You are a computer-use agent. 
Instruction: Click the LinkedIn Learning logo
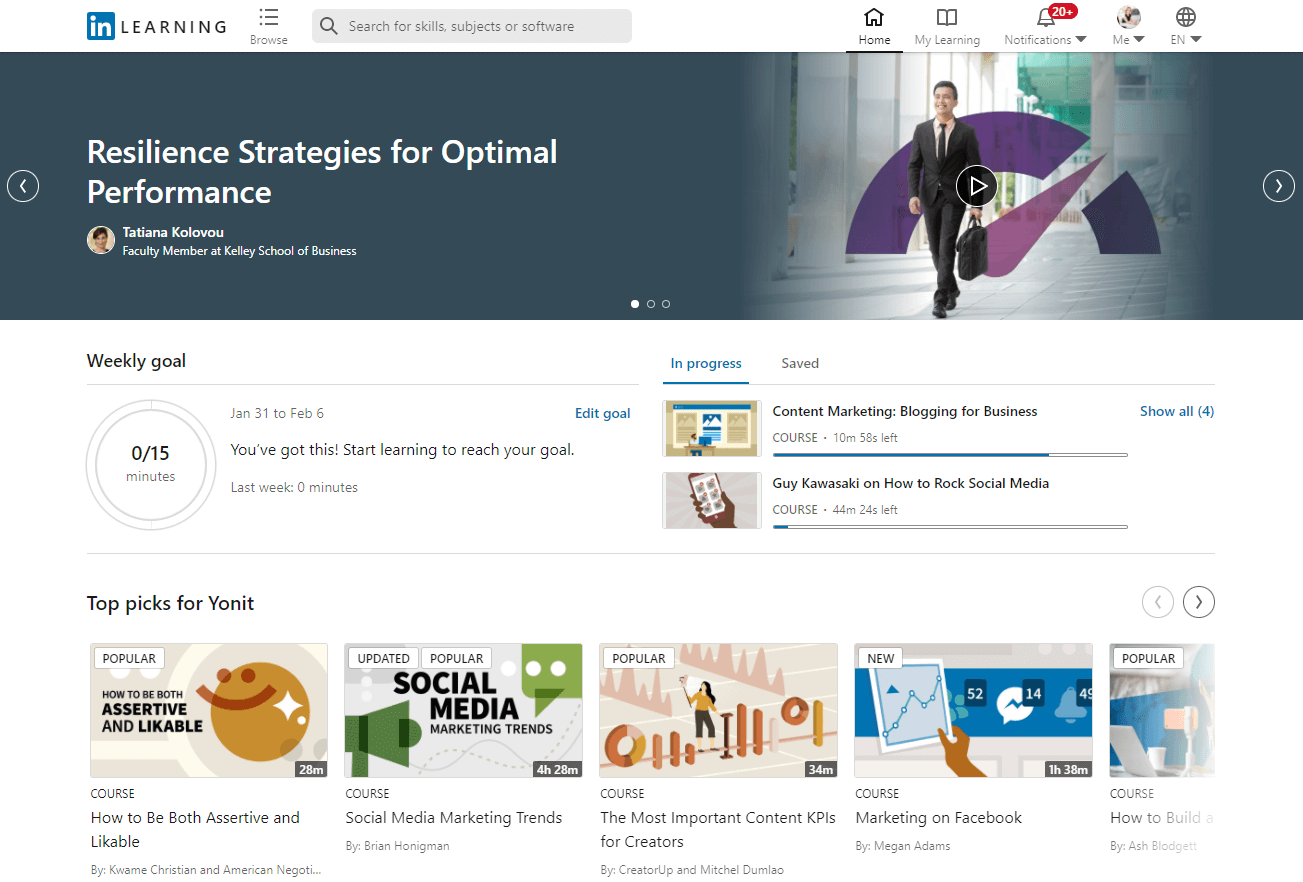[x=157, y=27]
